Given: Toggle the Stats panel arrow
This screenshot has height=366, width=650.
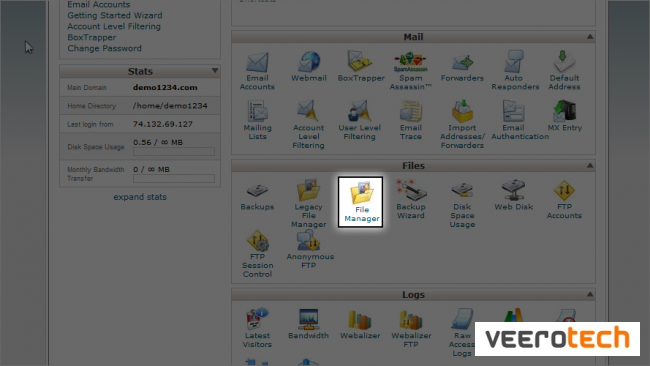Looking at the screenshot, I should [215, 71].
